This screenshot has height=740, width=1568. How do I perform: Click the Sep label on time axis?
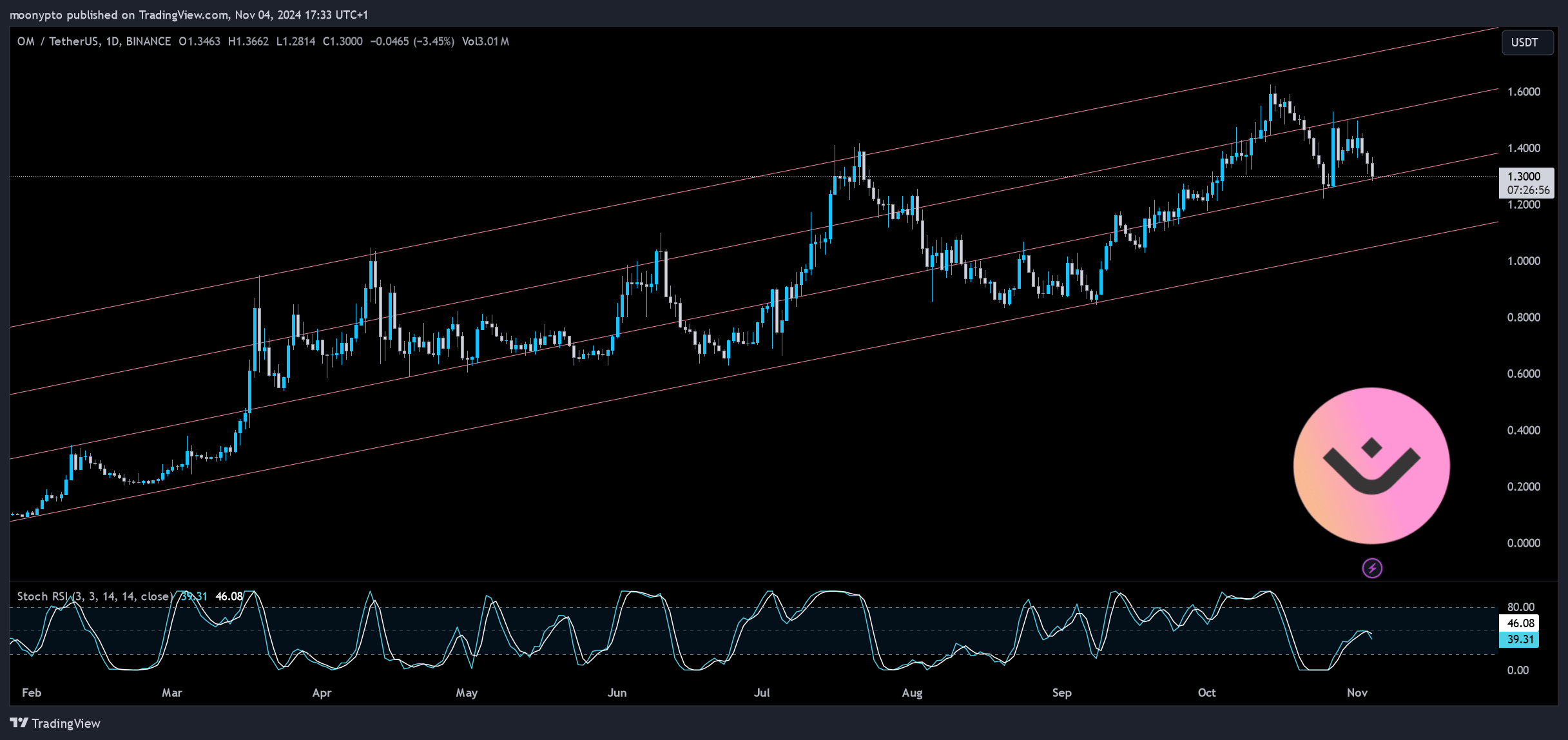[1062, 693]
